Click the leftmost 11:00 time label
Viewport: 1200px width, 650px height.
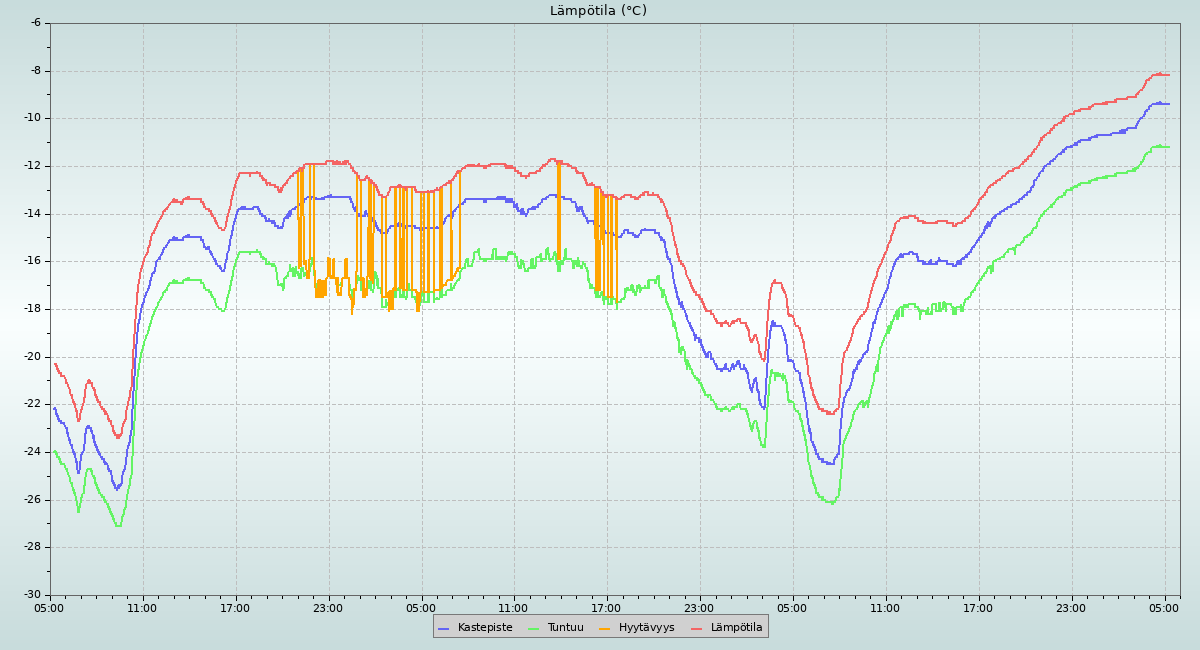click(142, 607)
